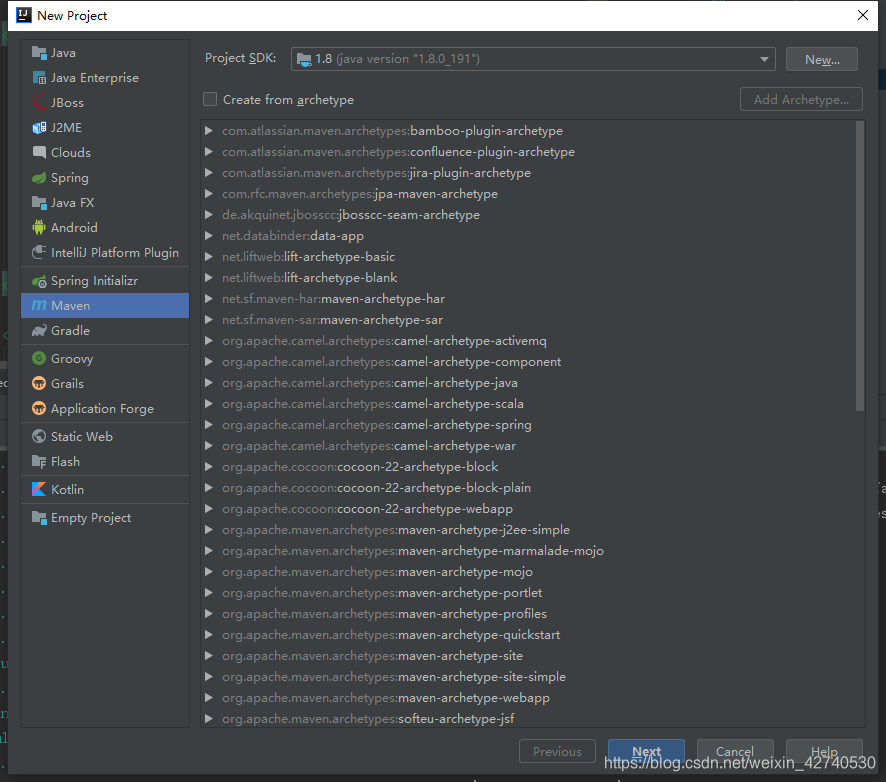Select maven-archetype-portlet row text

[x=382, y=593]
